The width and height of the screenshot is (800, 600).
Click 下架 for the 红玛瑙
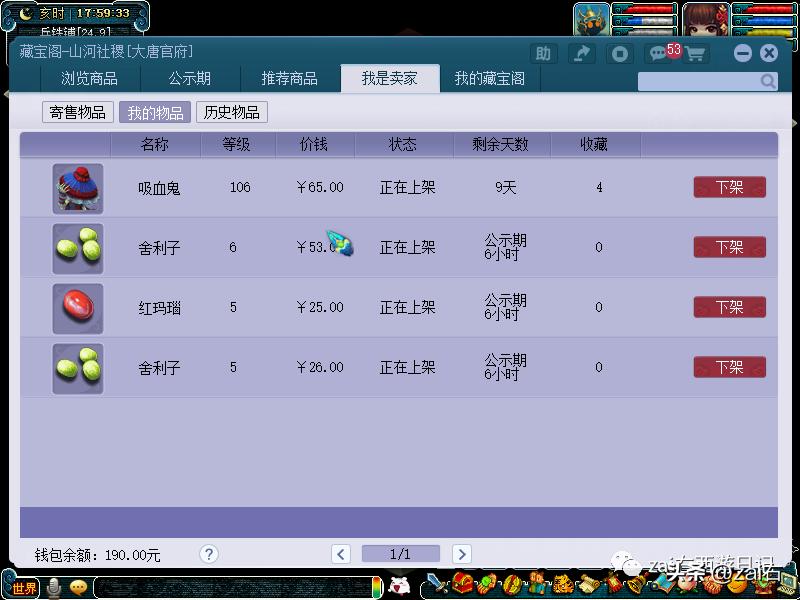coord(730,307)
